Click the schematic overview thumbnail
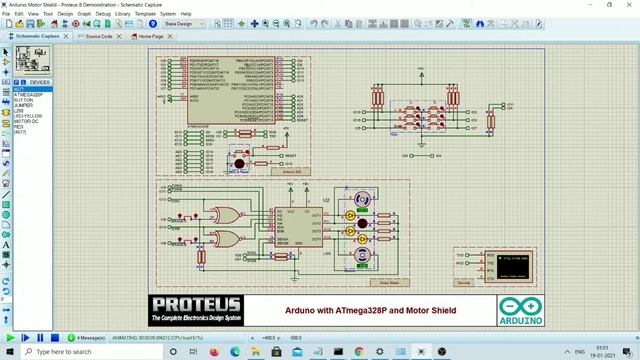640x360 pixels. click(33, 60)
